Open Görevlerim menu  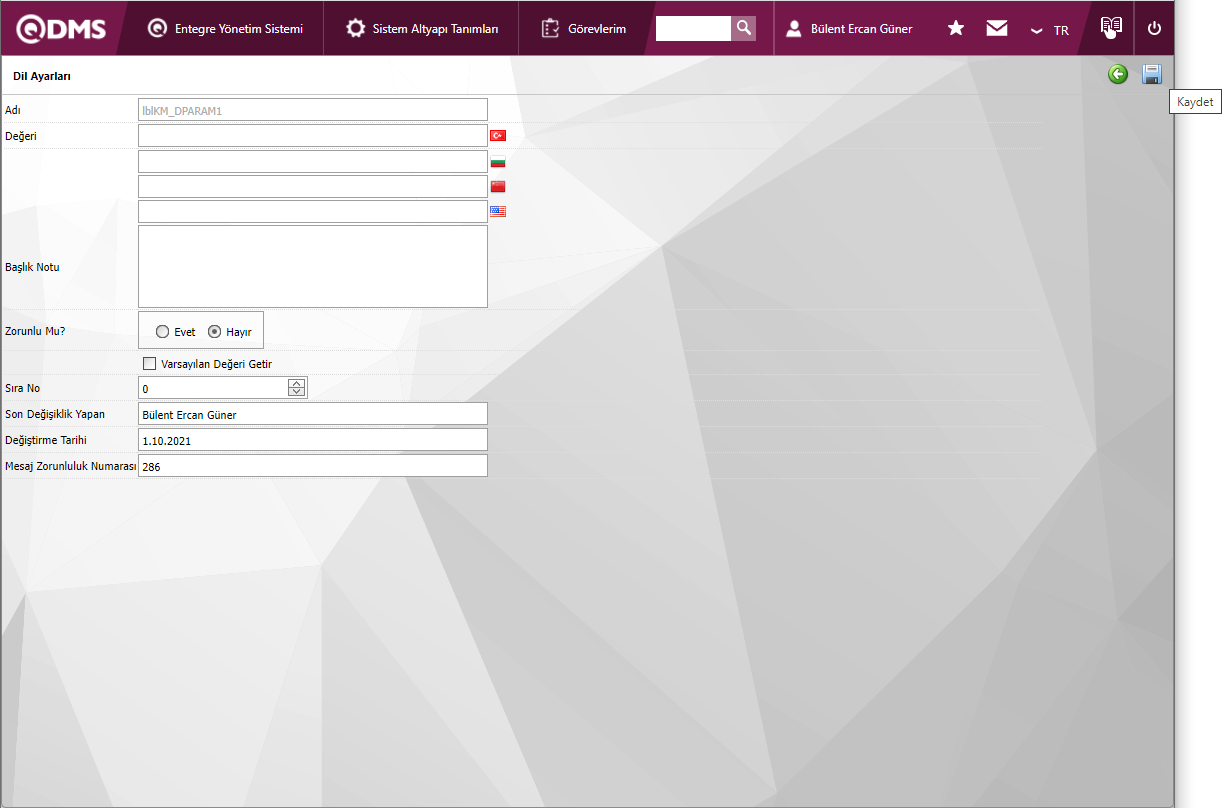click(x=584, y=28)
